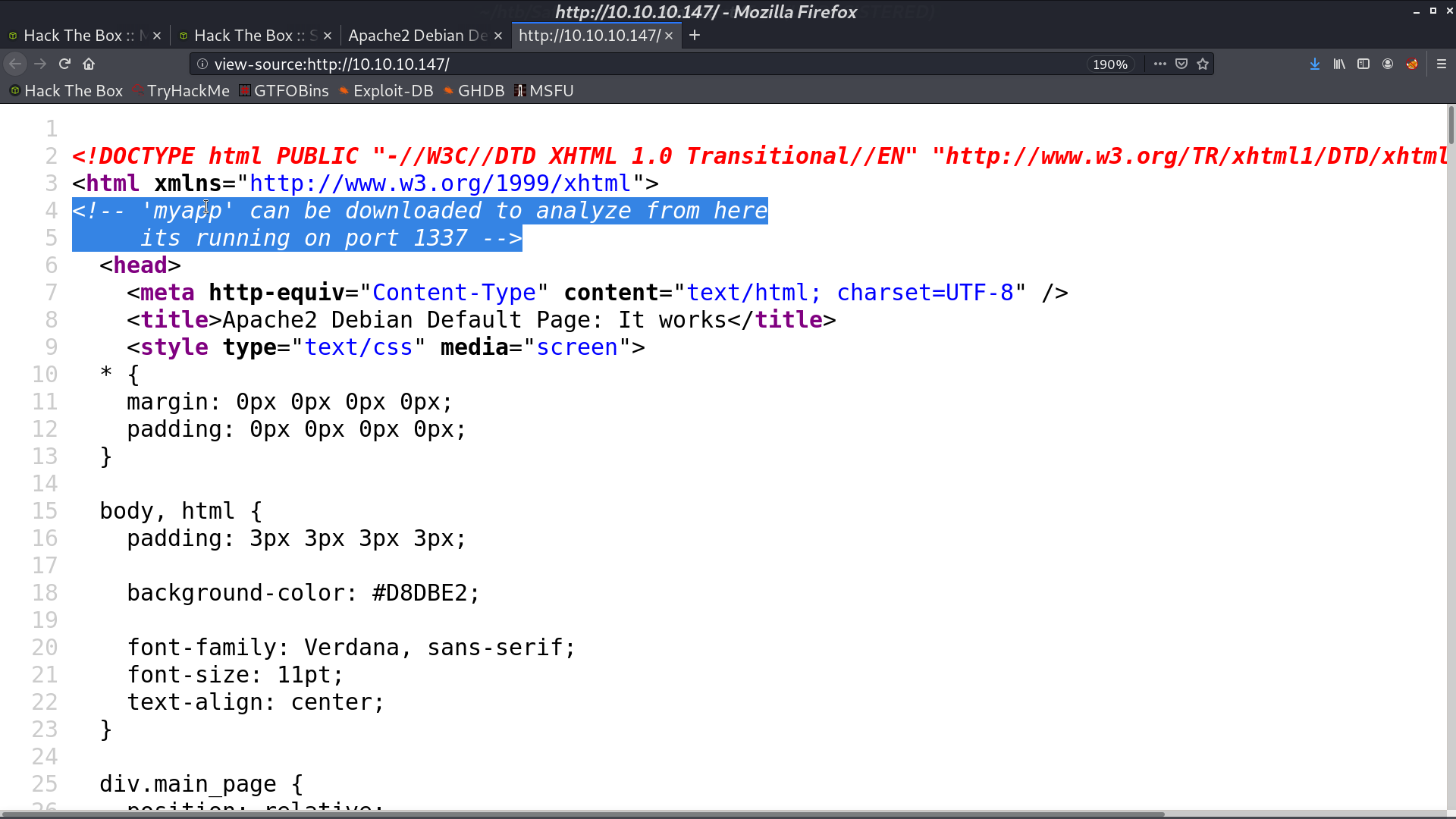The image size is (1456, 819).
Task: Go to the Home page icon
Action: [89, 64]
